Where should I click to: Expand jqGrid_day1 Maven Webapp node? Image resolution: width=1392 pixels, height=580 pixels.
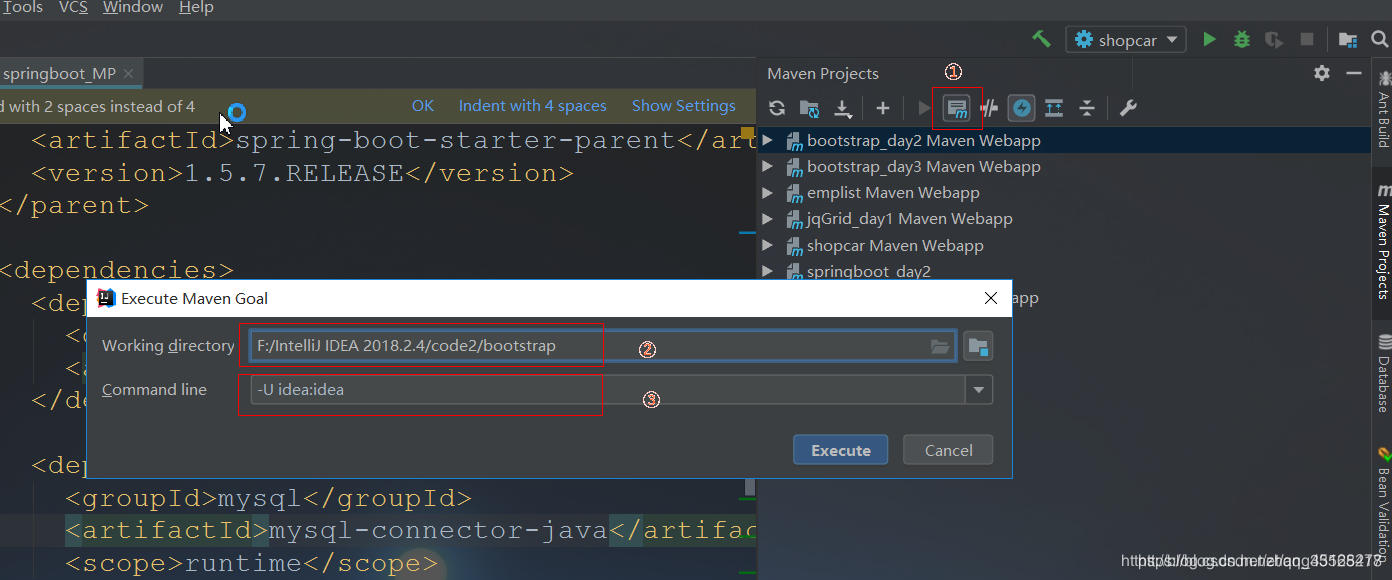click(x=768, y=218)
